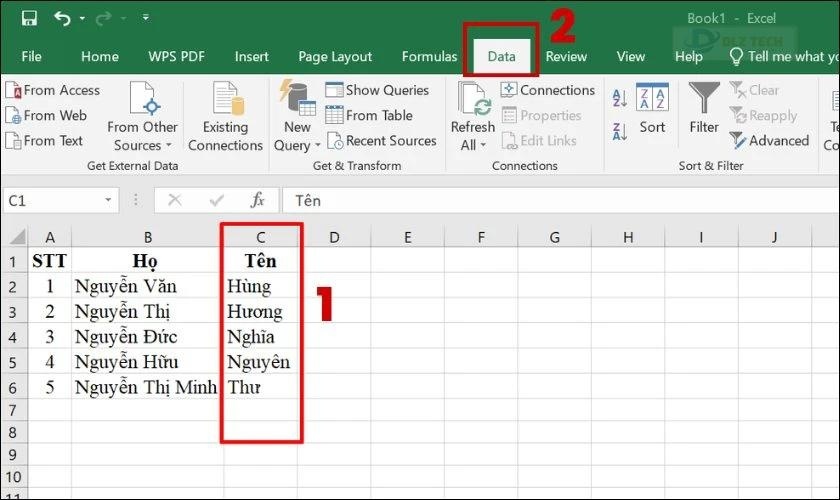Viewport: 840px width, 500px height.
Task: Select column B header
Action: [x=148, y=237]
